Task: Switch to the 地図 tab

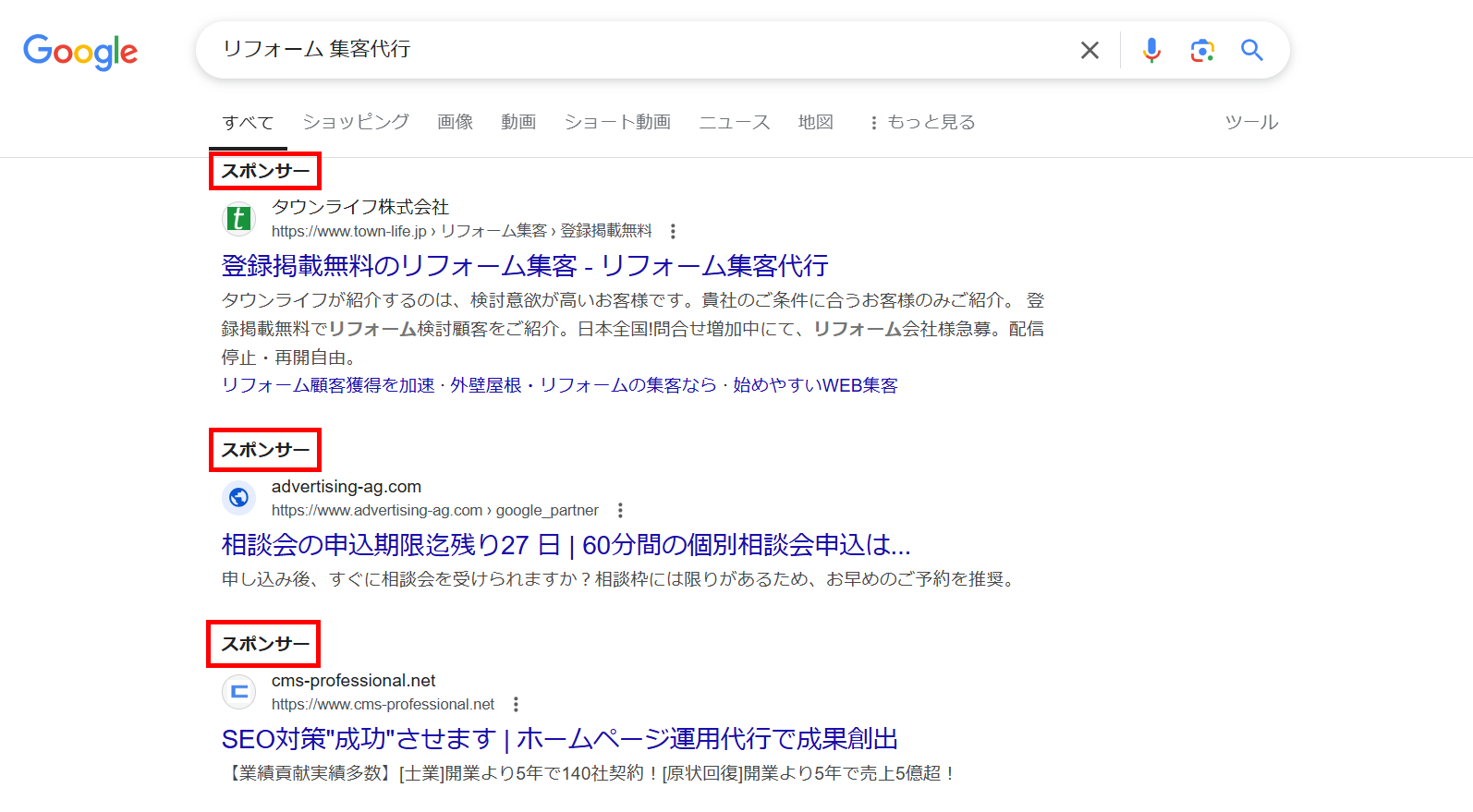Action: click(816, 122)
